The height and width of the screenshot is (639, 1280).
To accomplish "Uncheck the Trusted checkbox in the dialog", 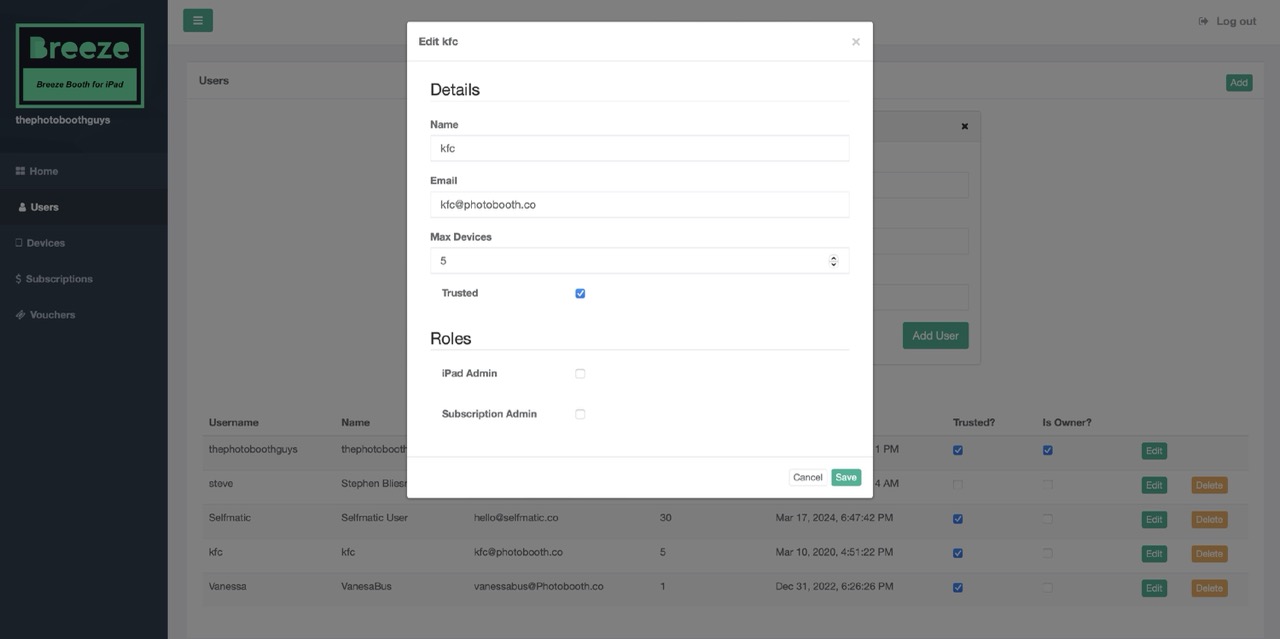I will 580,294.
